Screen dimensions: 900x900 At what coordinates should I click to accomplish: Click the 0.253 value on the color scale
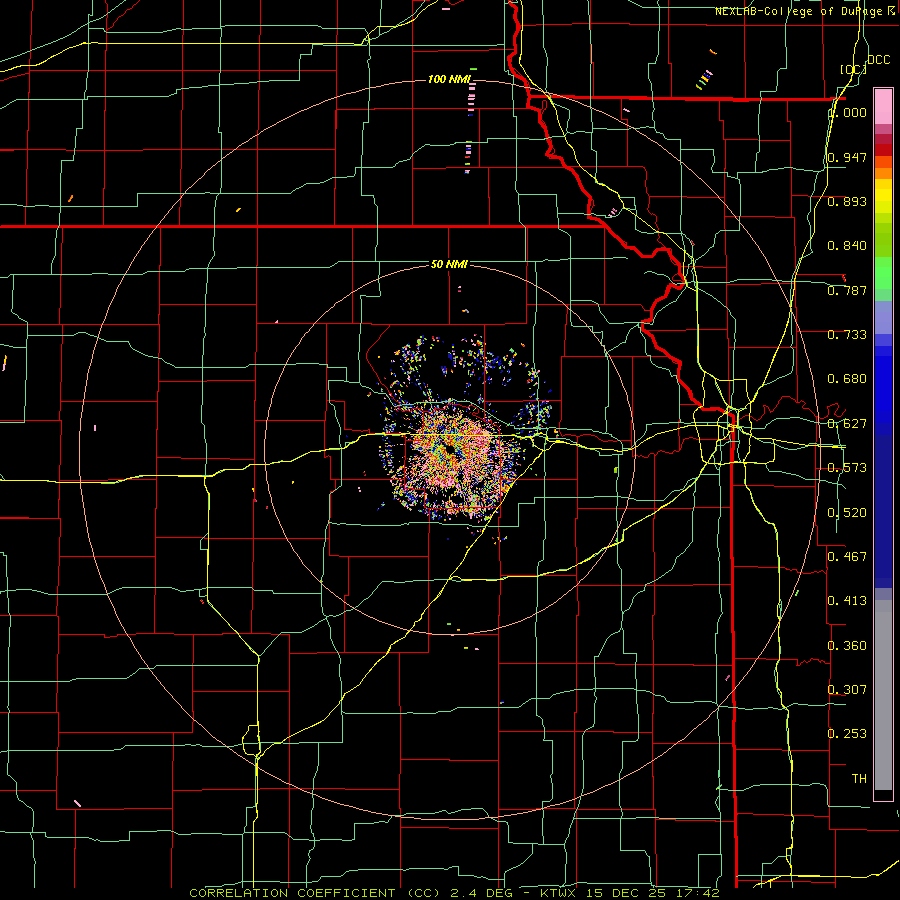[x=847, y=734]
